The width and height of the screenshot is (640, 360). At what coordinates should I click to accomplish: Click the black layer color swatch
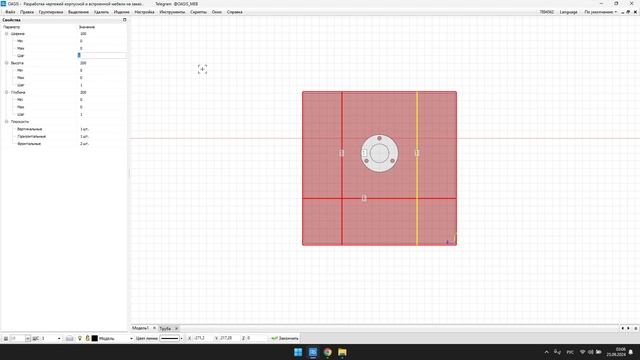tap(95, 338)
